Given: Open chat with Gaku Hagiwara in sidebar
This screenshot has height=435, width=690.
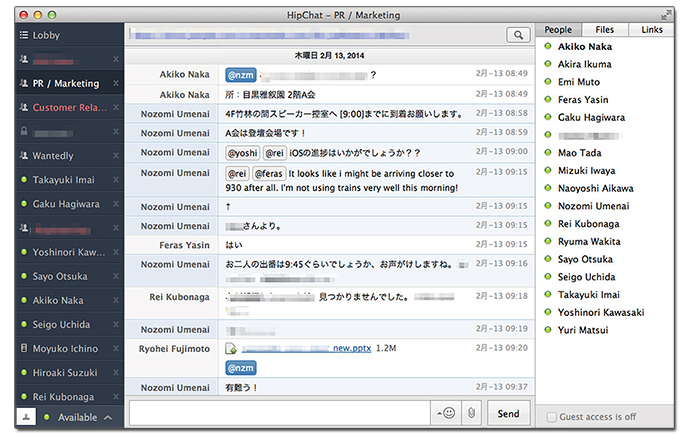Looking at the screenshot, I should pos(69,204).
